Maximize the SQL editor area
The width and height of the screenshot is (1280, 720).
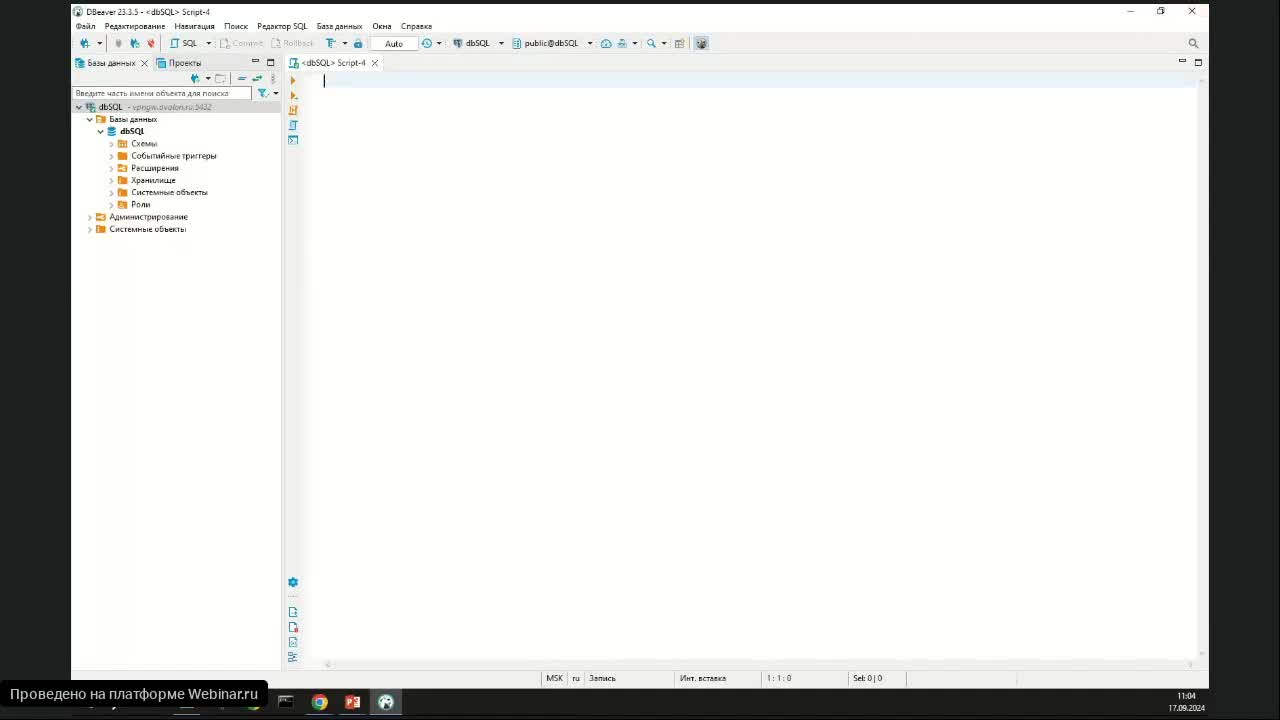click(1198, 62)
